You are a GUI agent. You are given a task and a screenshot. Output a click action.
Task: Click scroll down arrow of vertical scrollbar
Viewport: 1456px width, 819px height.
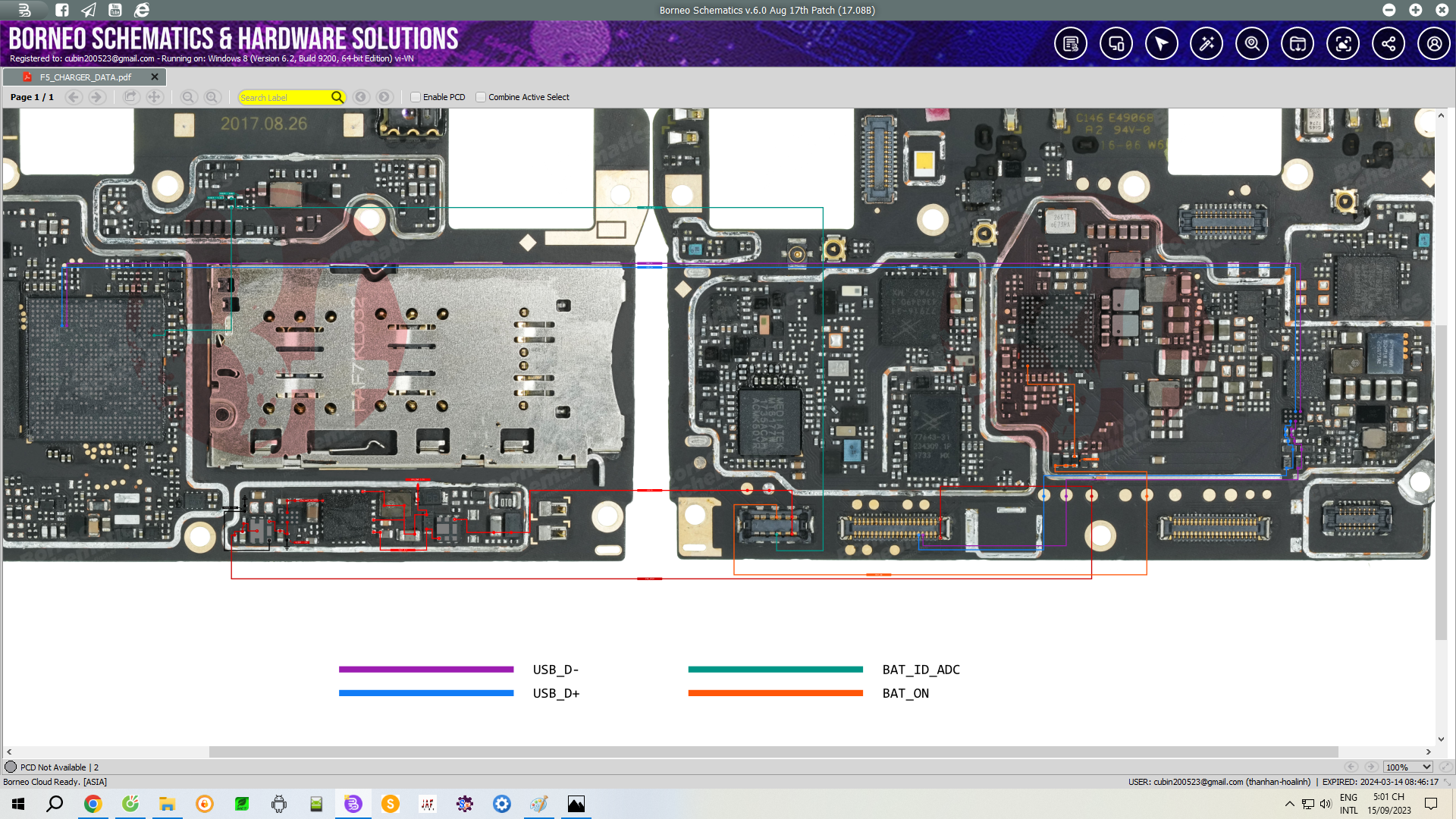click(1441, 739)
